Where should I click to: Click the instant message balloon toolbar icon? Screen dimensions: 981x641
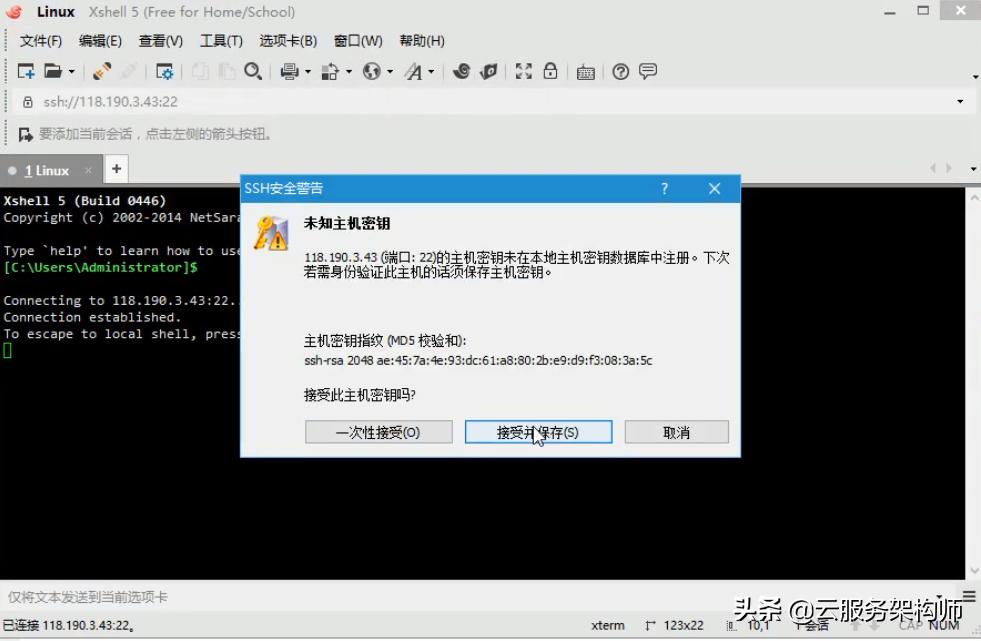648,71
